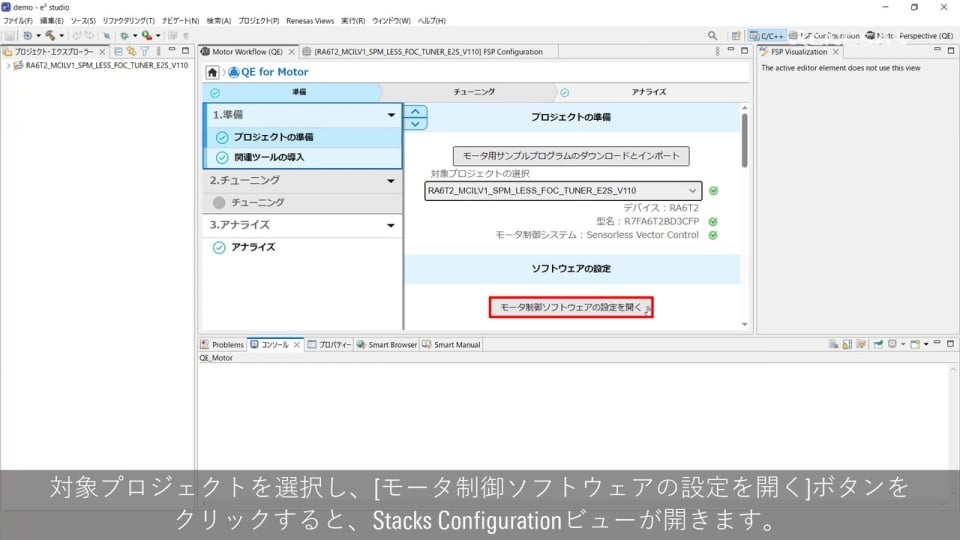The width and height of the screenshot is (960, 540).
Task: Select the アナライズ checked step in sidebar
Action: tap(254, 247)
